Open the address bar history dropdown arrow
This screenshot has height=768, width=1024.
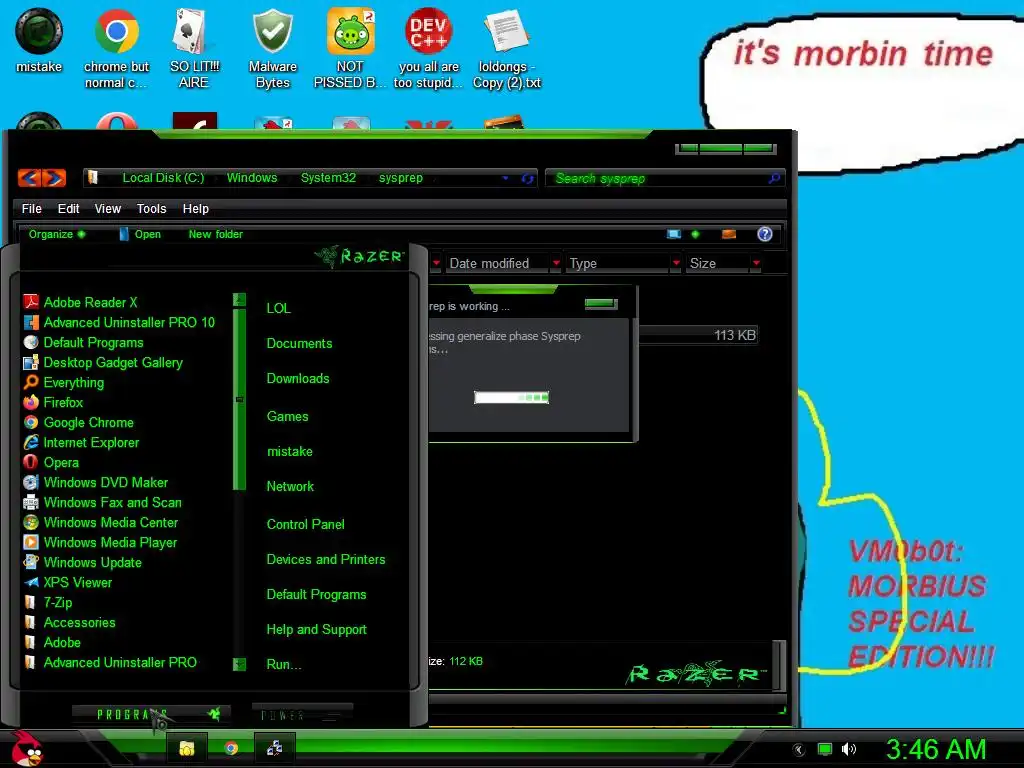pyautogui.click(x=505, y=178)
